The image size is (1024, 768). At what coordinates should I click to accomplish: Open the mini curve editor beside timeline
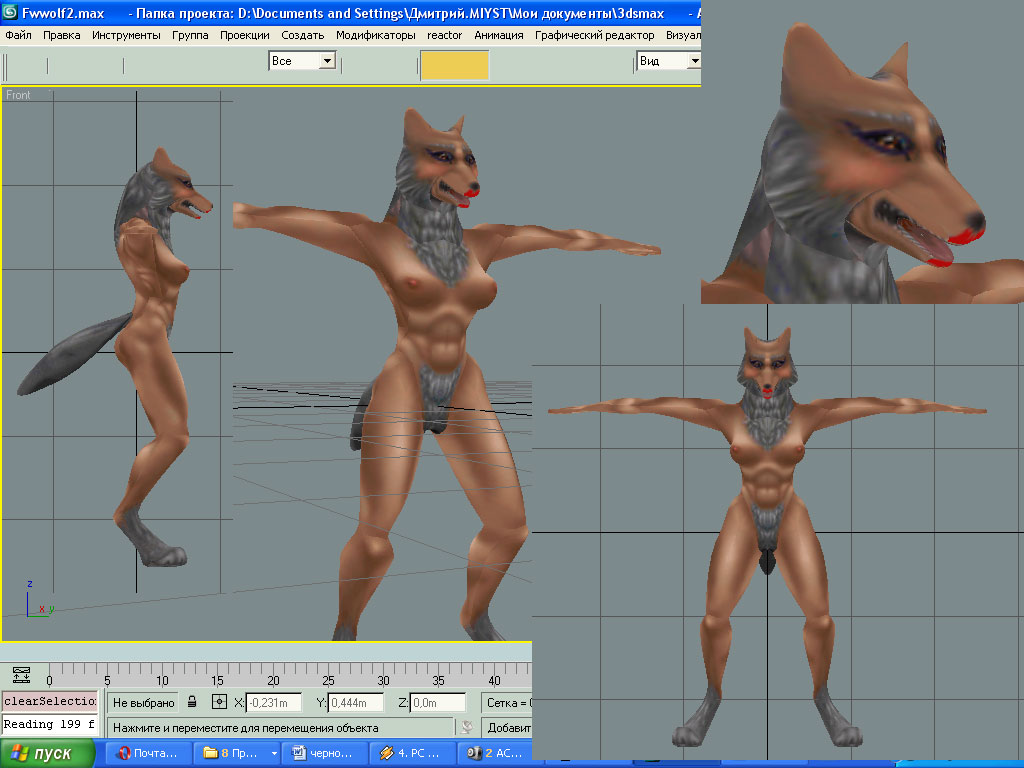tap(22, 675)
